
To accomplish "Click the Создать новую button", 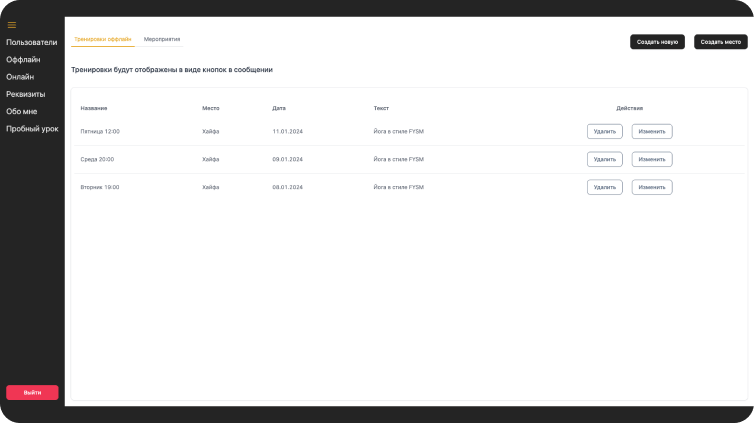I will [x=657, y=42].
